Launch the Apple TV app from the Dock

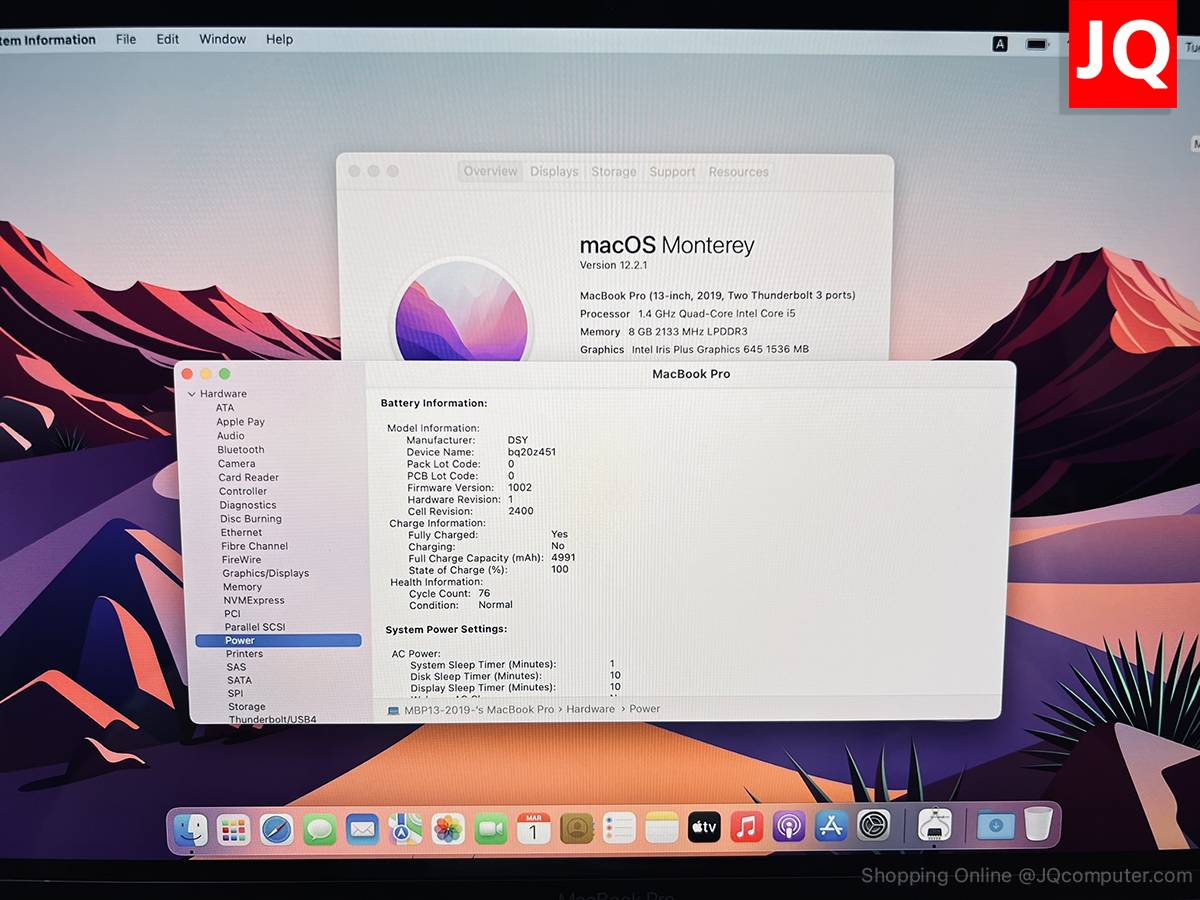(705, 827)
